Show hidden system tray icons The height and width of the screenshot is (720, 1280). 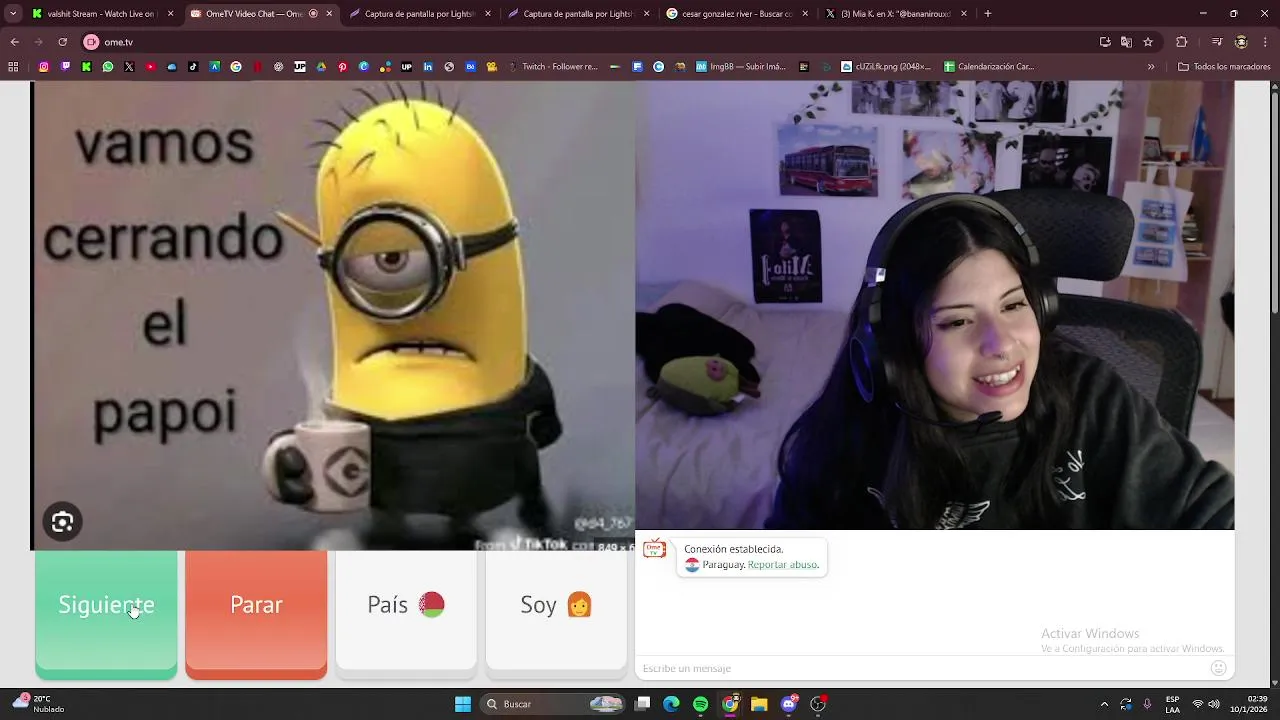click(x=1104, y=704)
